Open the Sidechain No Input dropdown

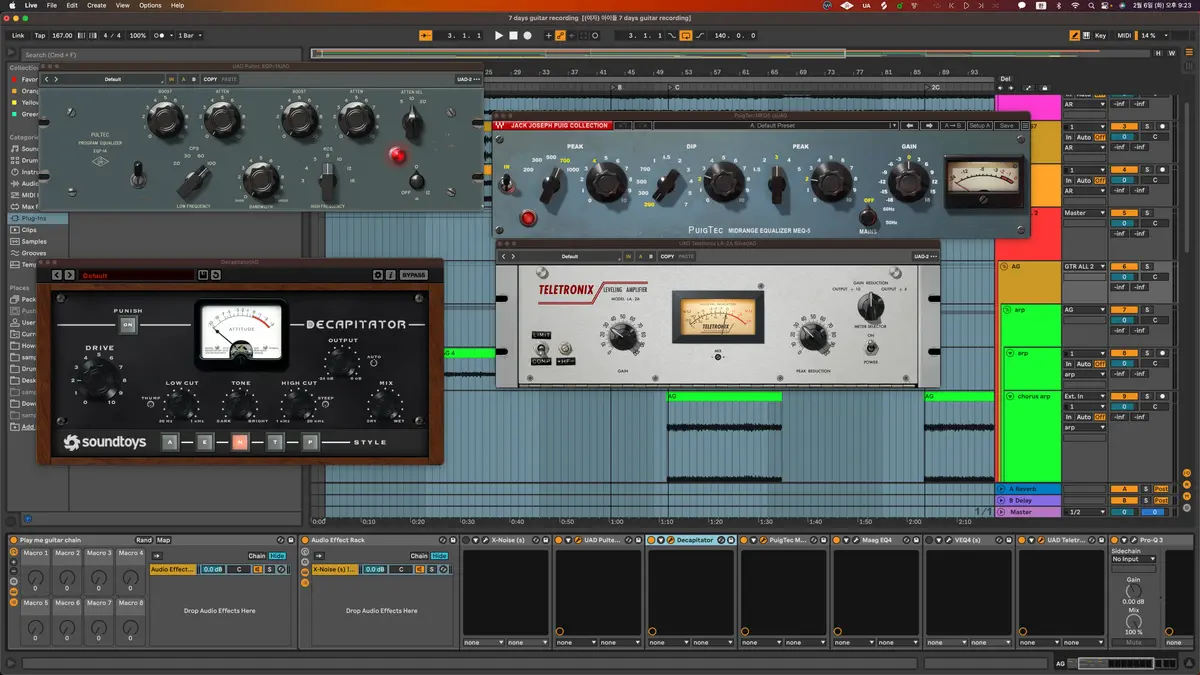point(1133,559)
